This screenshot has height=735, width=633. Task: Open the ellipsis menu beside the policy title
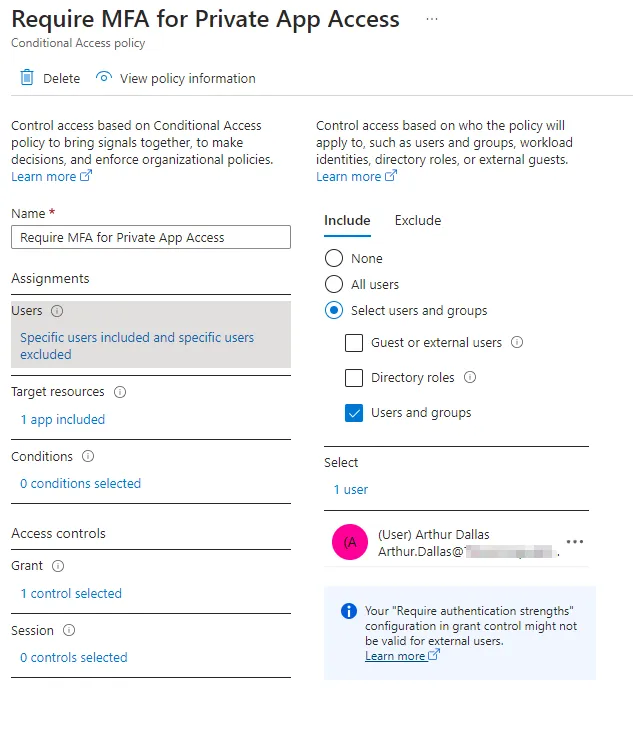pos(432,19)
